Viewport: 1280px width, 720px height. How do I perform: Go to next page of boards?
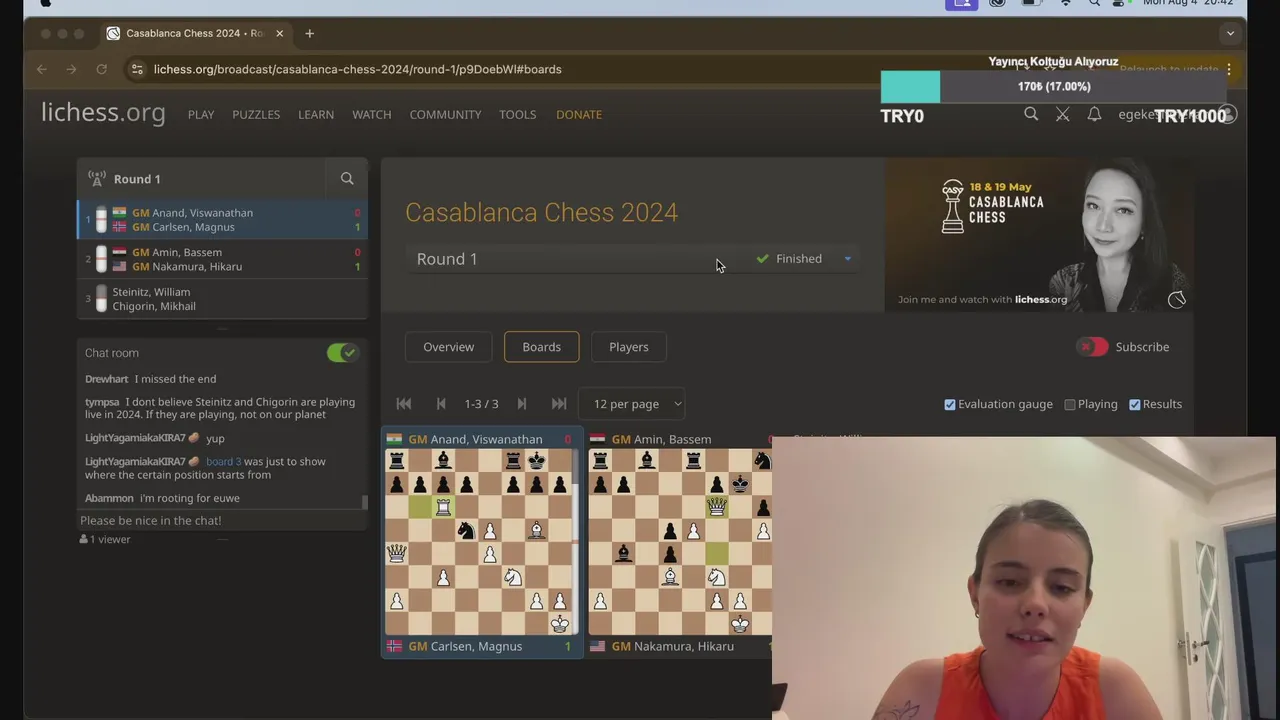tap(521, 404)
